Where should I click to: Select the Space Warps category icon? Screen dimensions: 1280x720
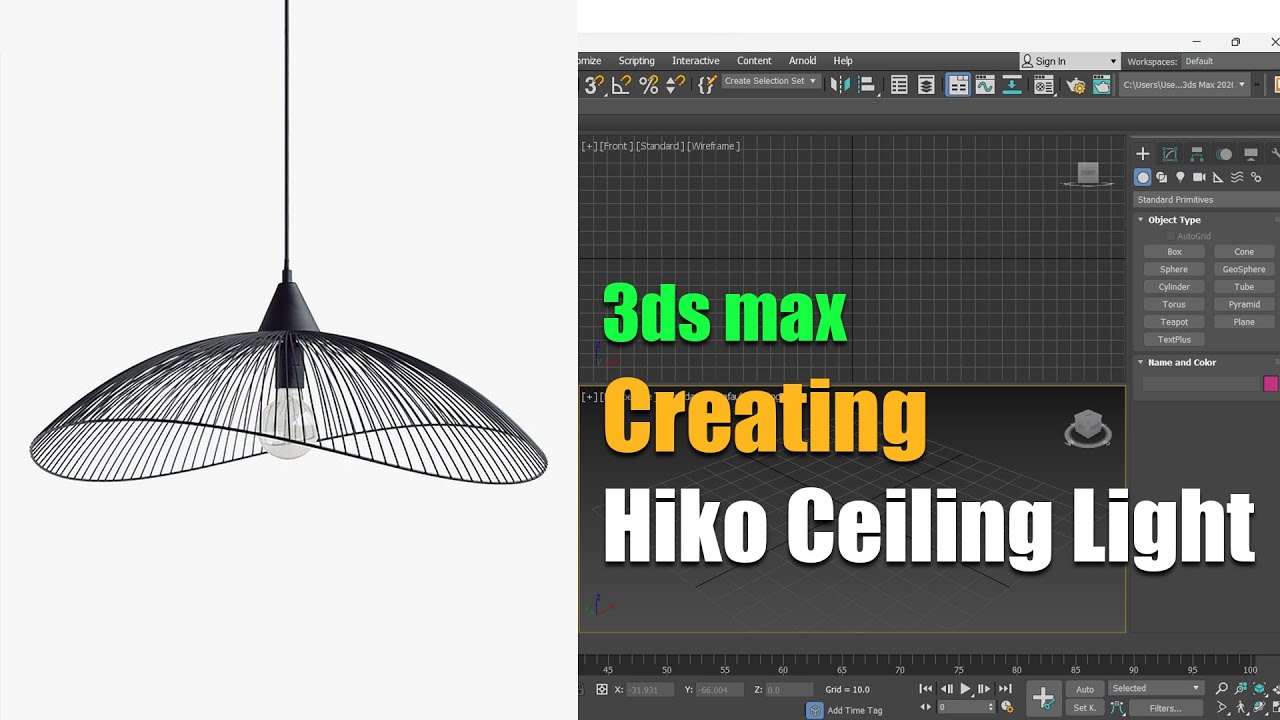1237,177
